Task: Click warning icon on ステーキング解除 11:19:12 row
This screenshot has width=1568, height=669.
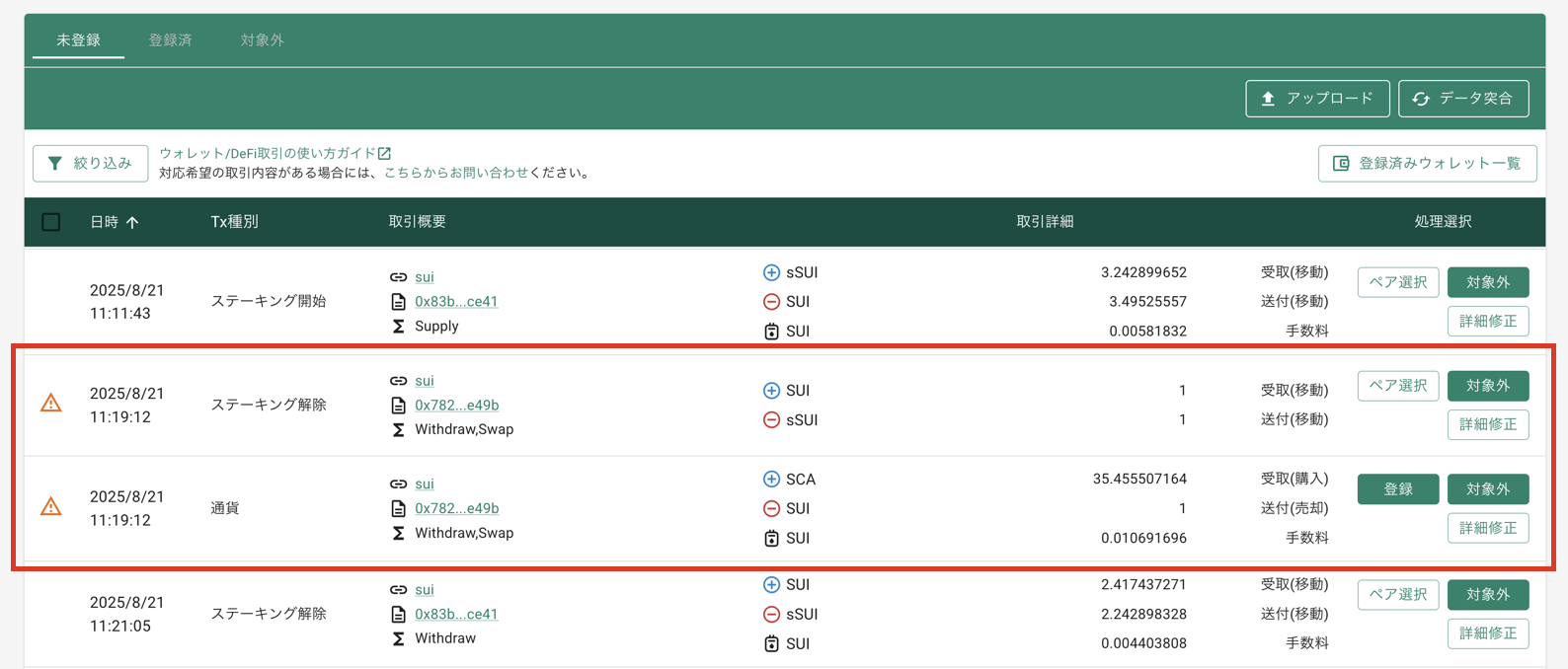Action: pos(50,404)
